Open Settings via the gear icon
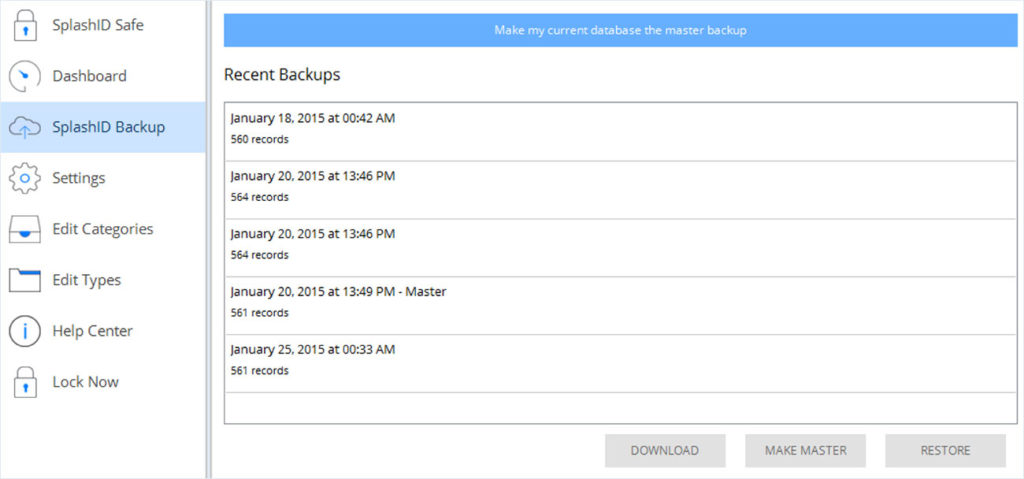Image resolution: width=1024 pixels, height=479 pixels. (x=25, y=178)
